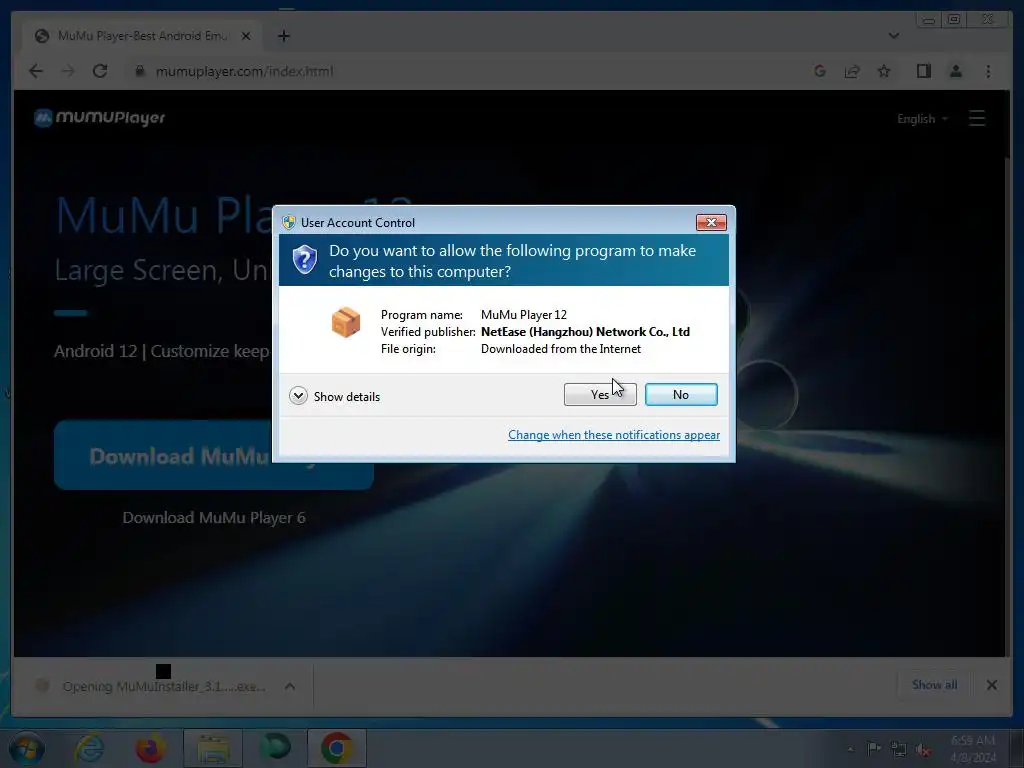Expand Show details in UAC dialog
Screen dimensions: 1024x768
[x=334, y=396]
